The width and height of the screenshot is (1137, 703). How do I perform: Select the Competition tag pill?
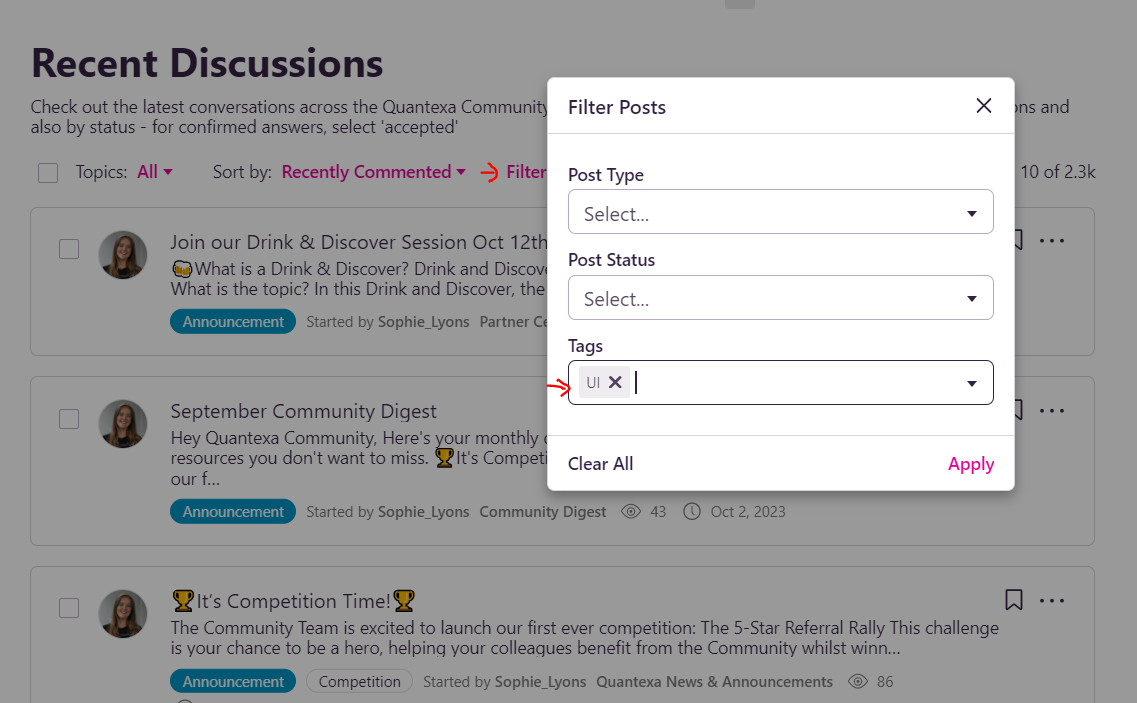(x=360, y=681)
